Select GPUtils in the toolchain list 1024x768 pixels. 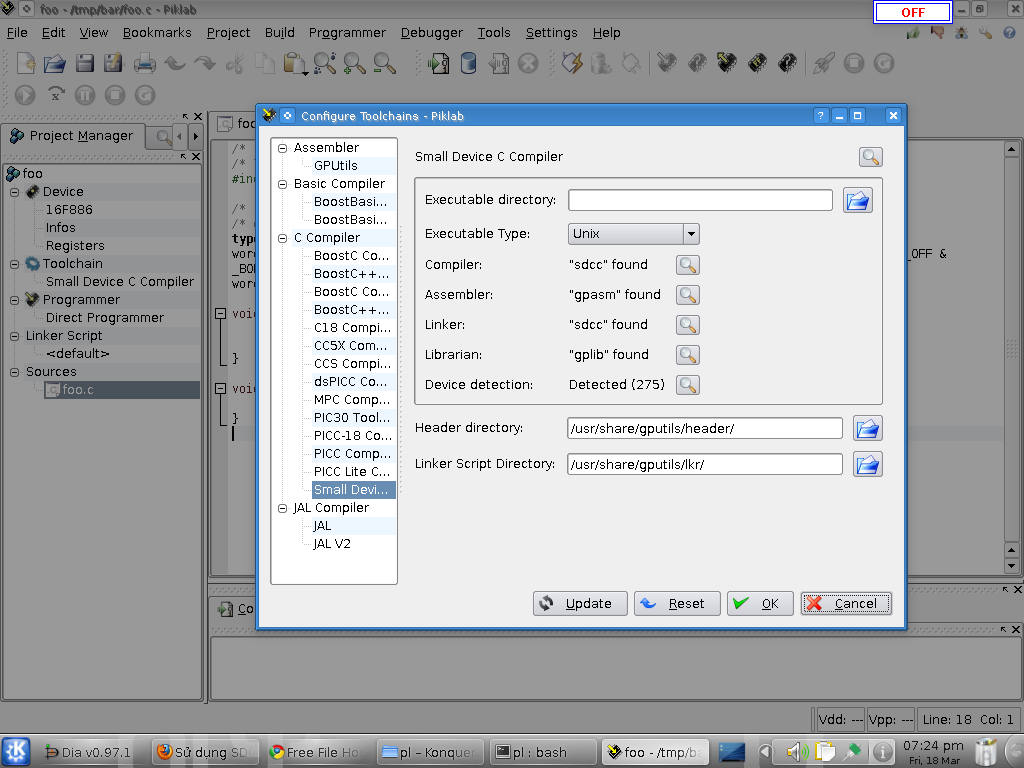point(335,166)
